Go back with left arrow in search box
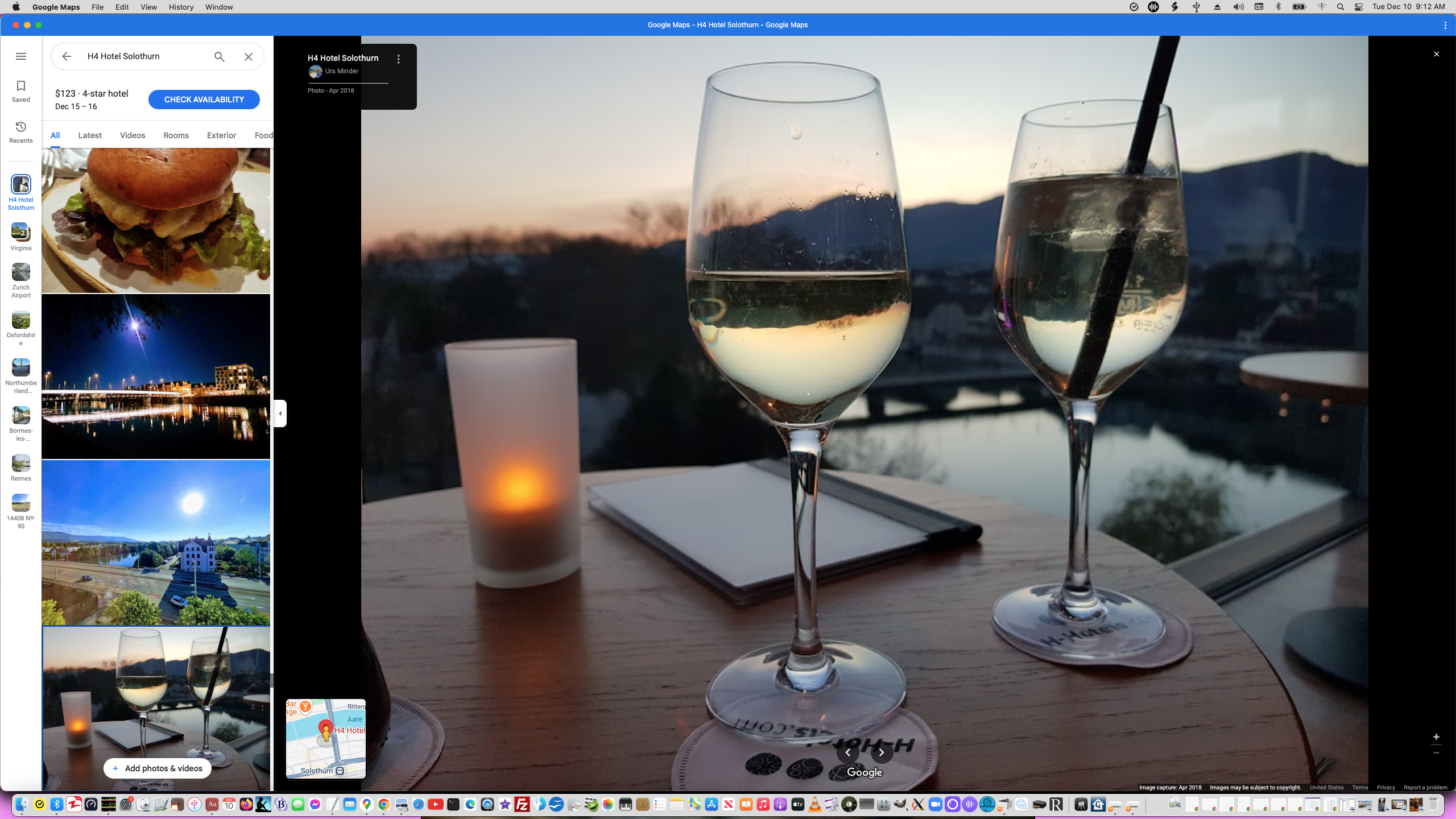Screen dimensions: 1456x819 tap(67, 56)
